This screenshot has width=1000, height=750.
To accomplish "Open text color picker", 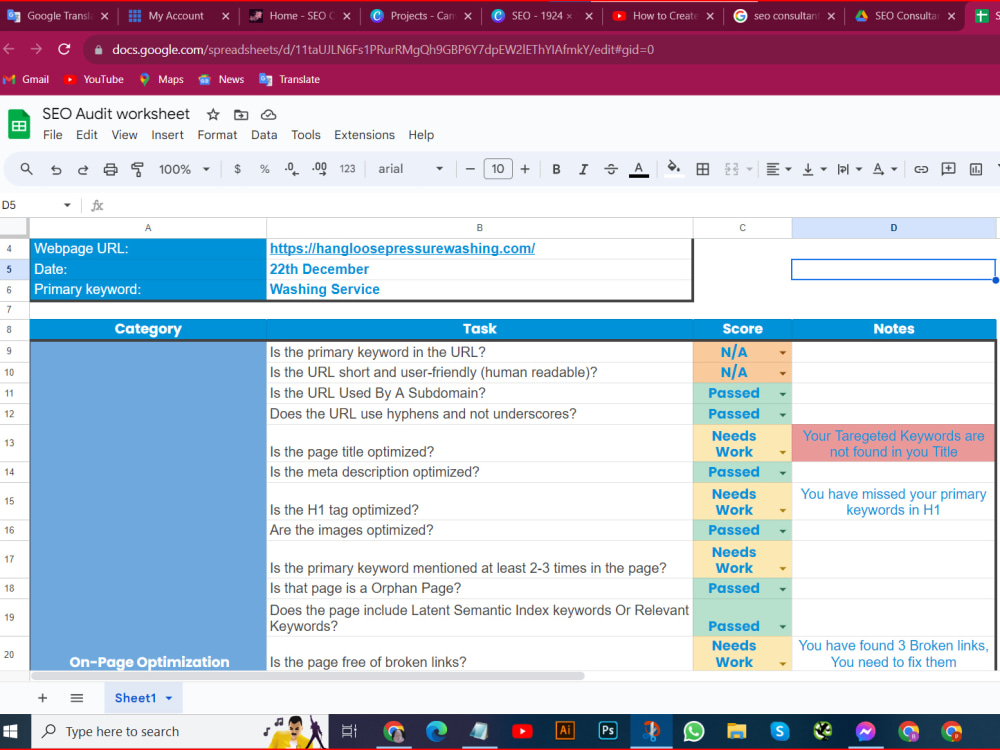I will [638, 169].
